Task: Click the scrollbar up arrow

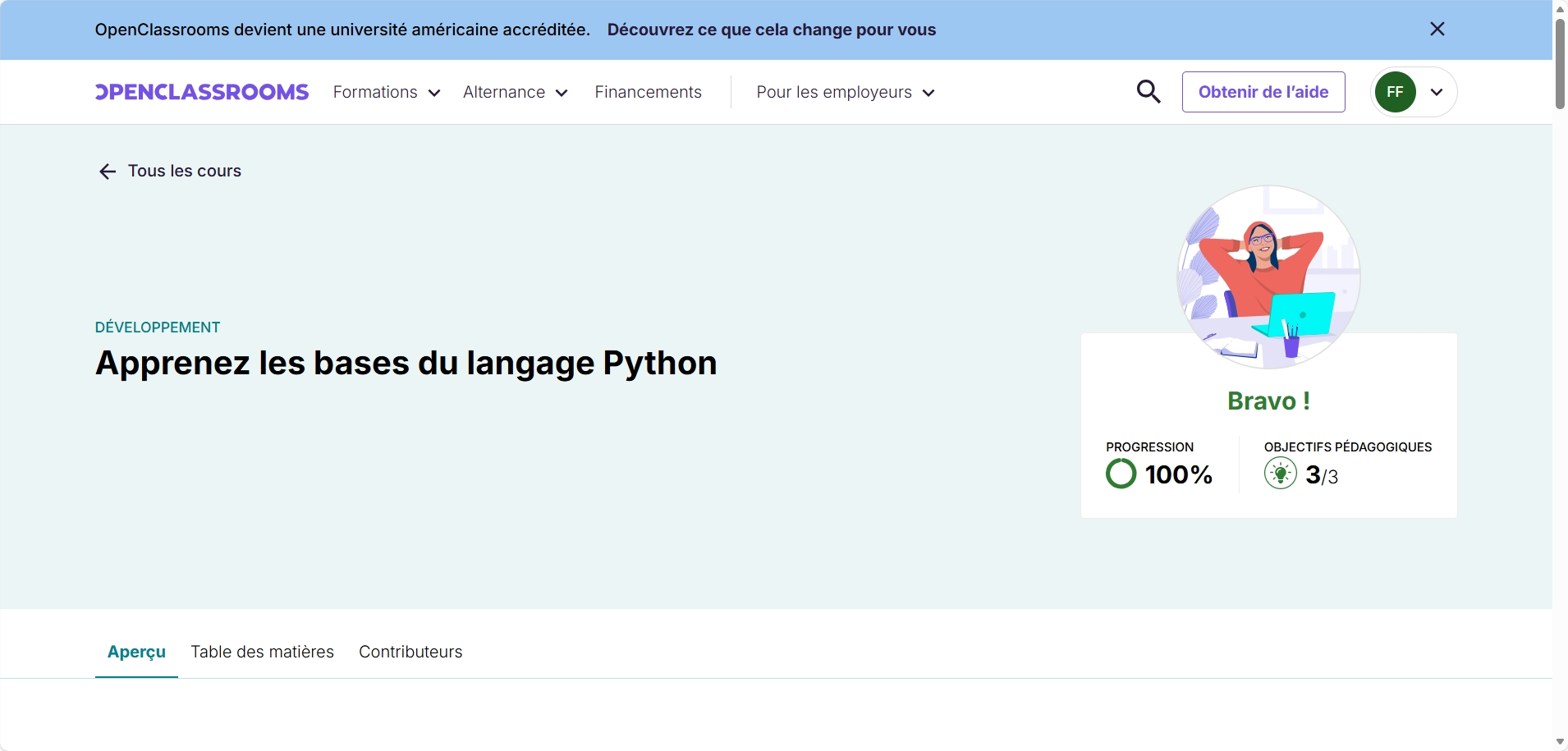Action: [1560, 8]
